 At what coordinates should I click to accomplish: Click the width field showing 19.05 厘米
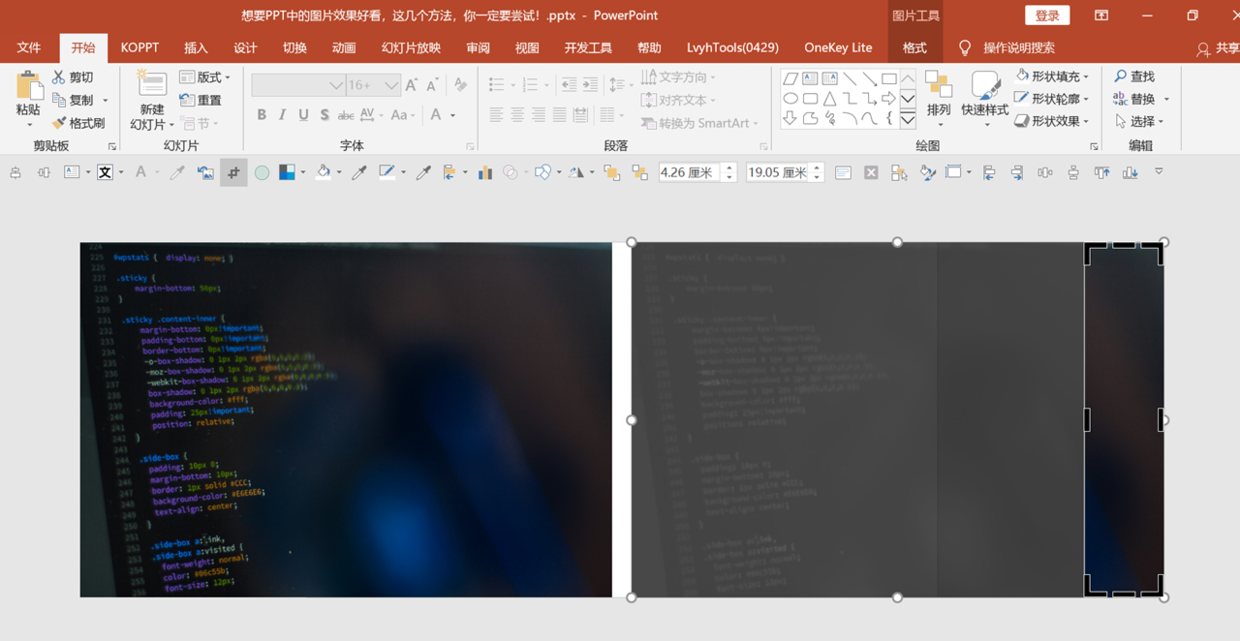[778, 173]
